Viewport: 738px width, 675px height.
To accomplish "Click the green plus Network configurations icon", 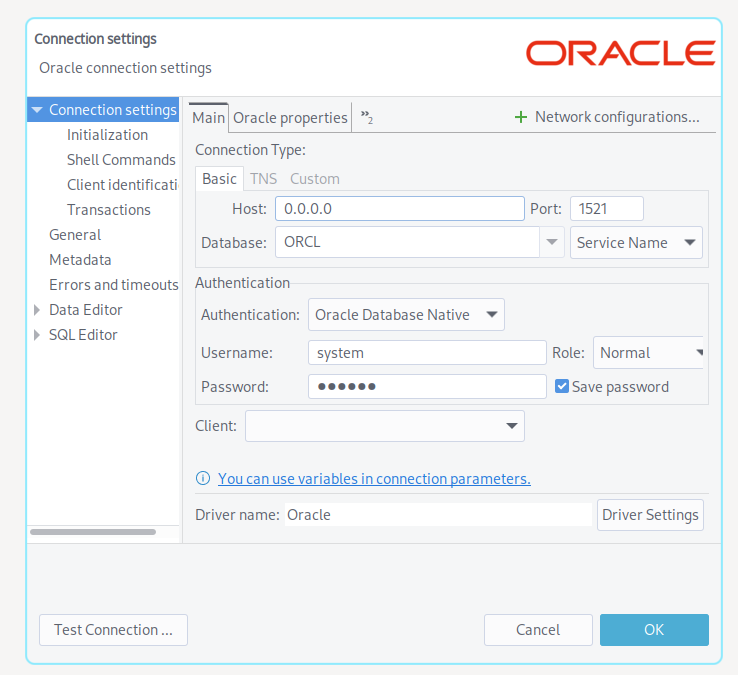I will click(521, 117).
